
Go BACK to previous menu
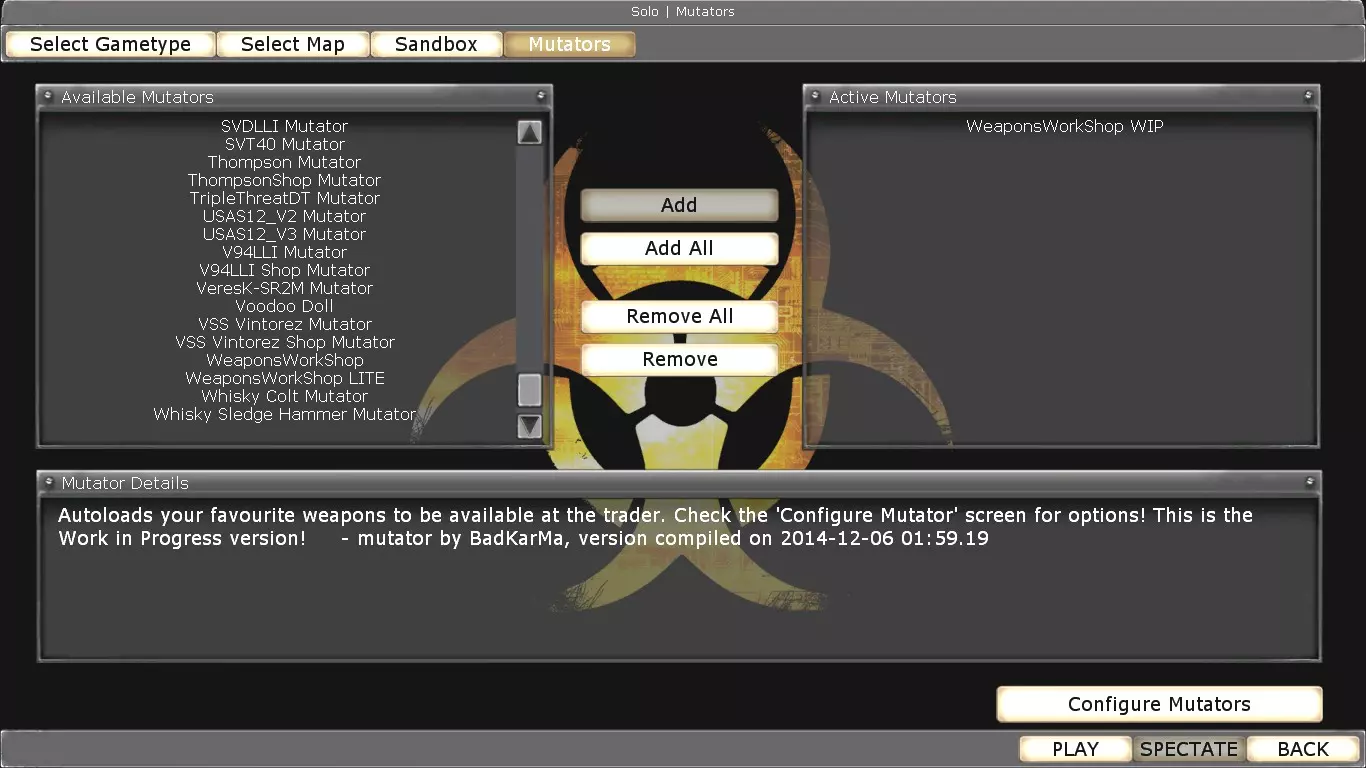point(1303,749)
